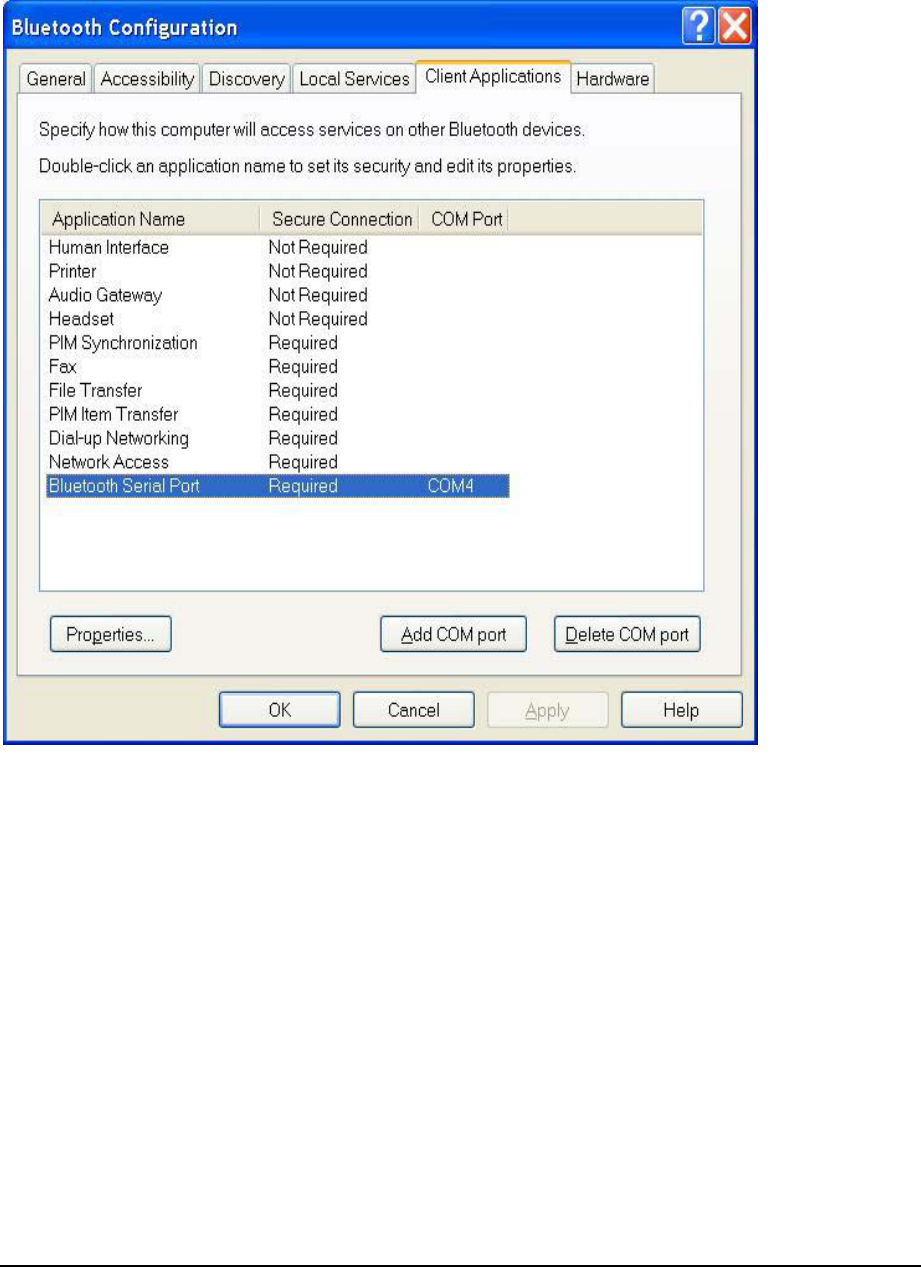
Task: Open Help with the Help button
Action: pyautogui.click(x=681, y=710)
